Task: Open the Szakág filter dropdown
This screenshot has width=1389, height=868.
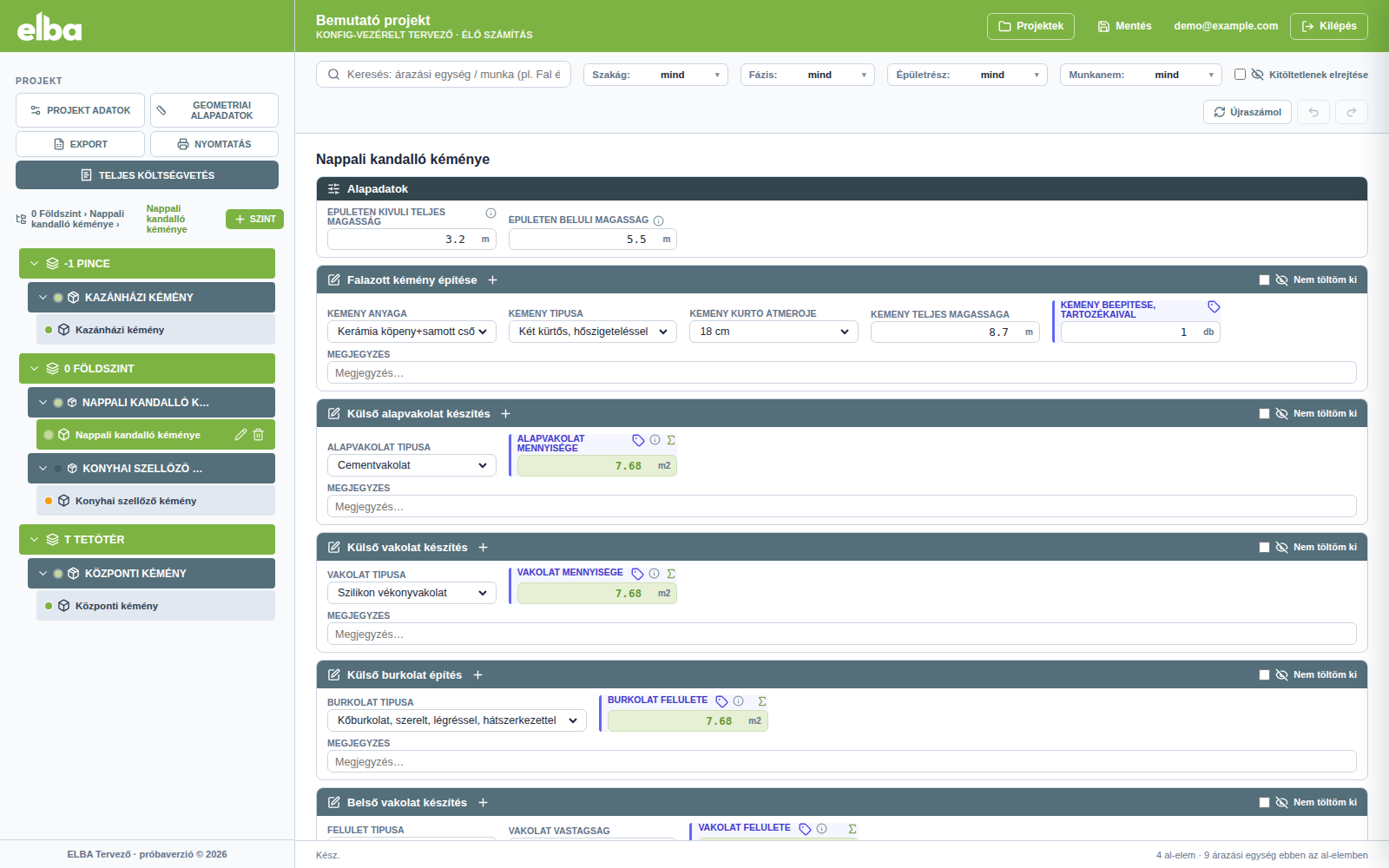Action: pos(655,75)
